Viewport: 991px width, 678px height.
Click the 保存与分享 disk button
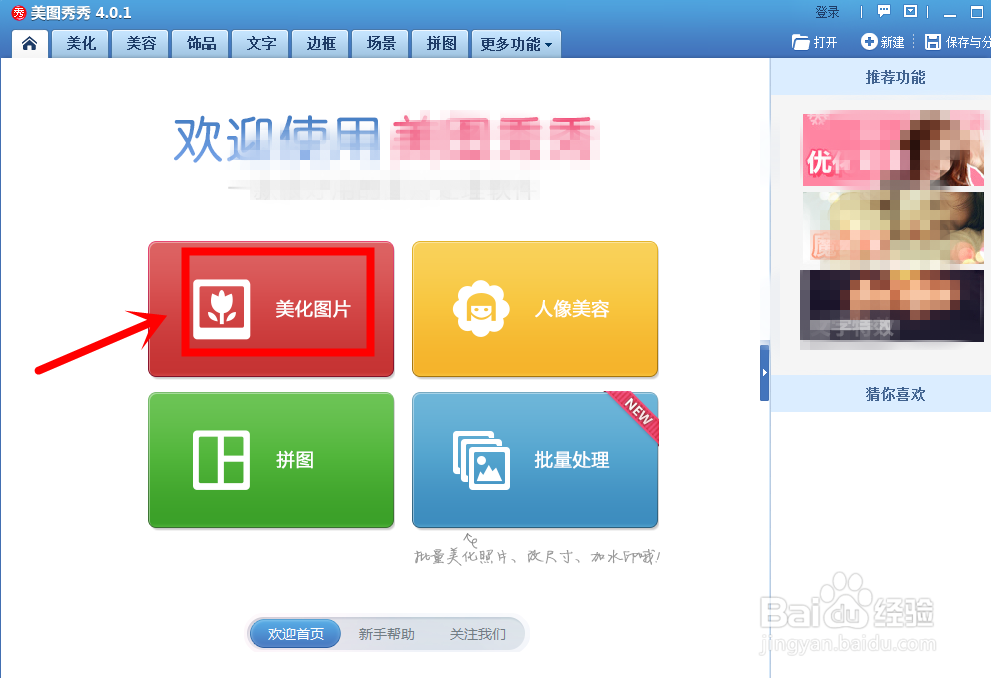(958, 42)
